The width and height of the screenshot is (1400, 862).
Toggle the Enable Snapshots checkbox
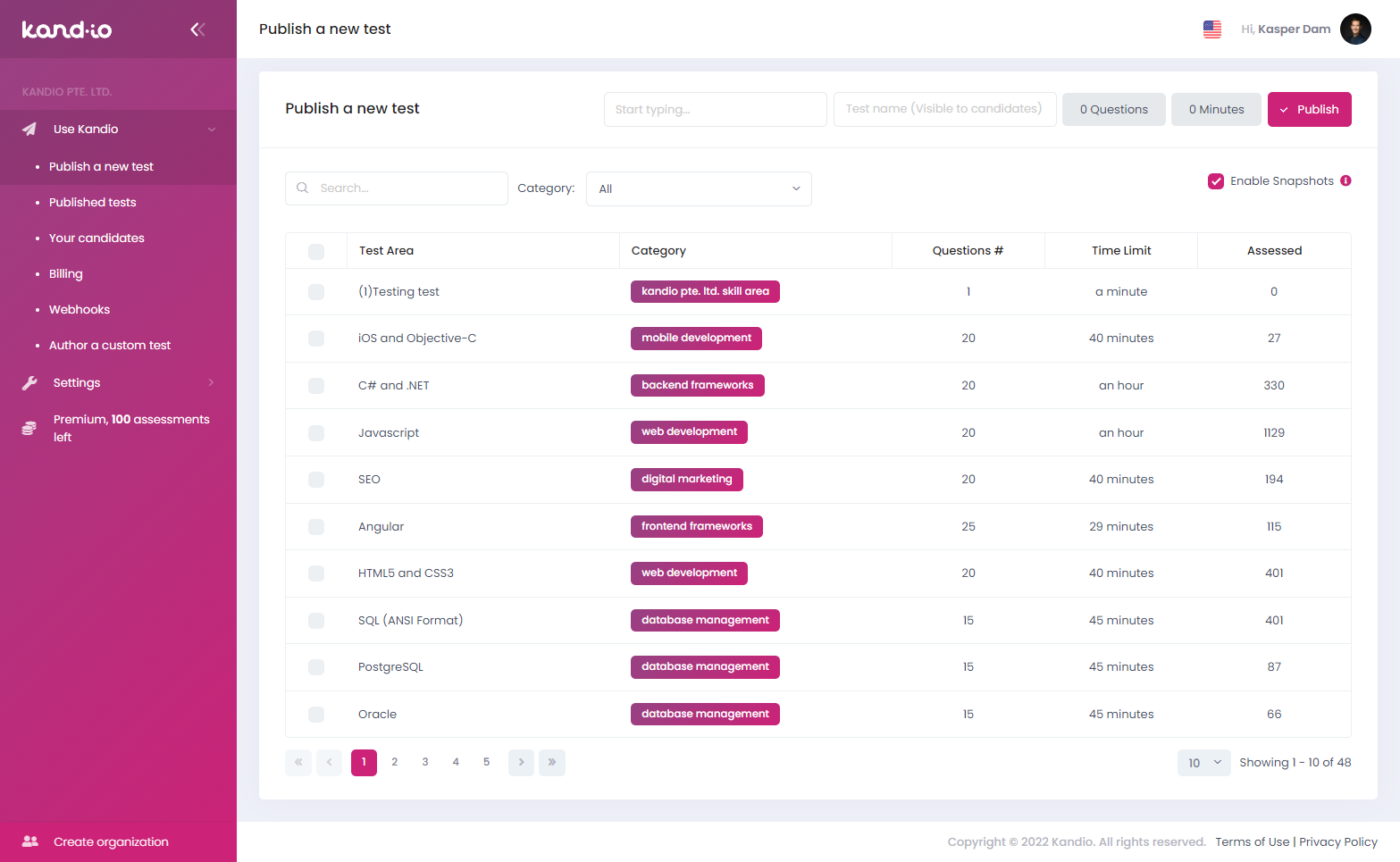click(x=1215, y=181)
